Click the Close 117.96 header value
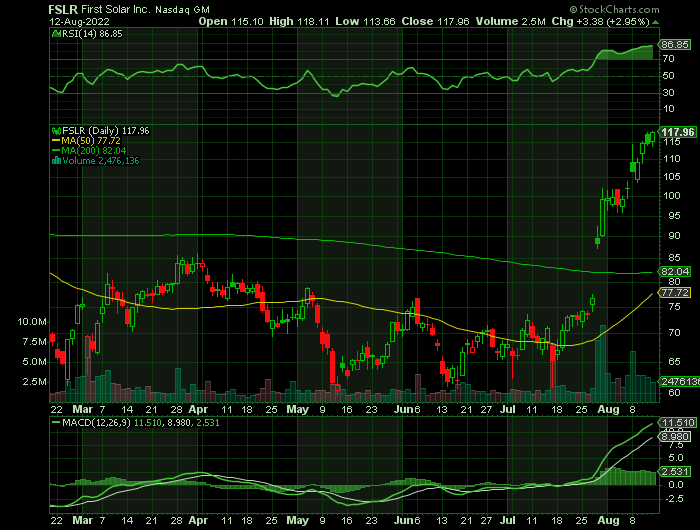 pos(435,21)
